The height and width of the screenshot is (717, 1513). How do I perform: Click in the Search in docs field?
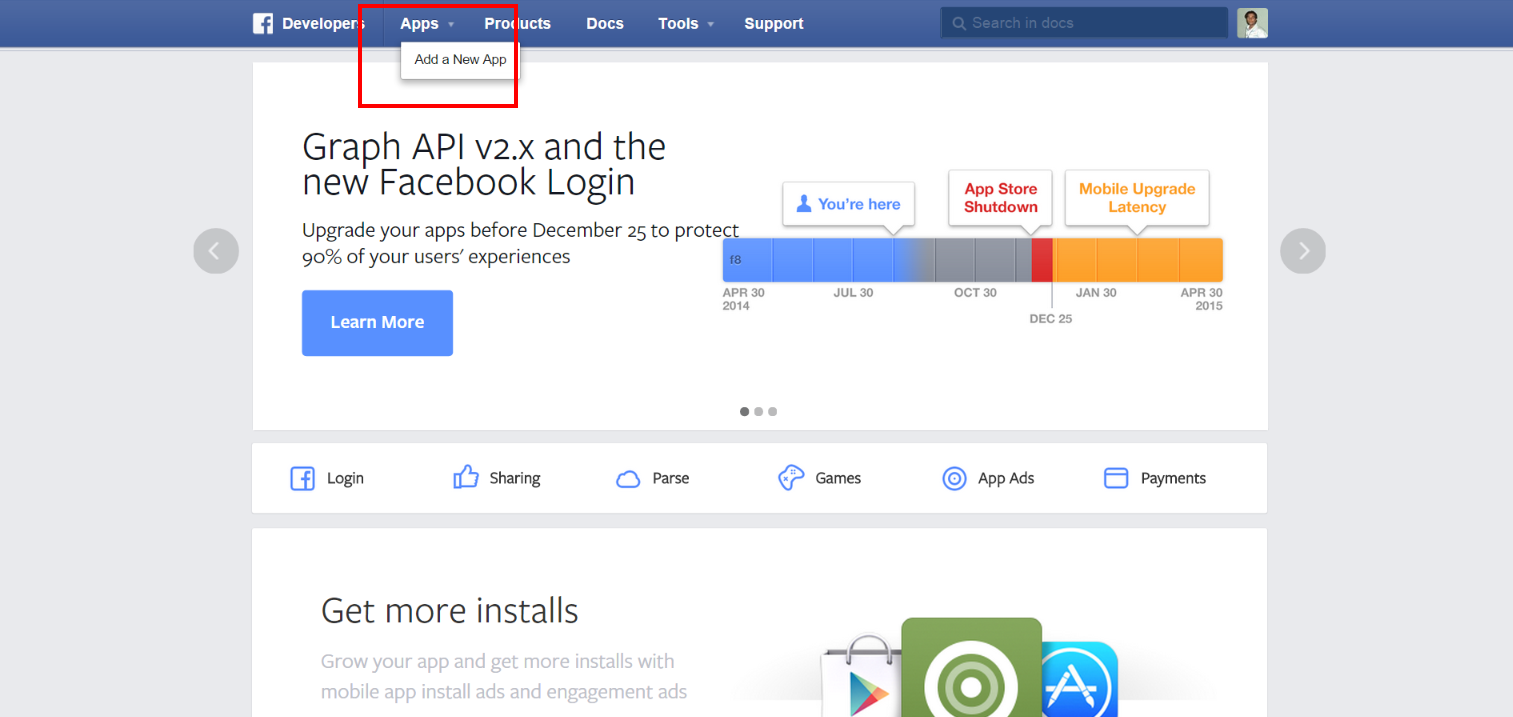(x=1084, y=23)
